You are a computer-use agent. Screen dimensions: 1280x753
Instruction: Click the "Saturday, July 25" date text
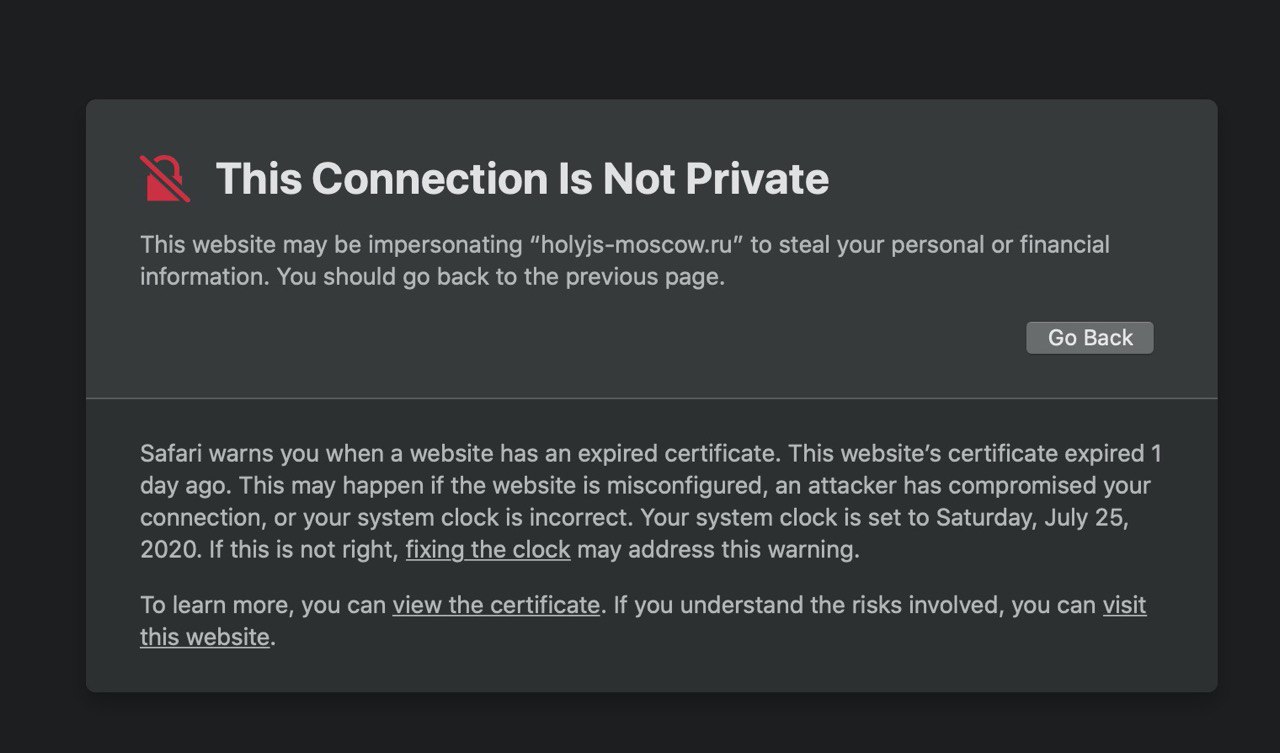pyautogui.click(x=1032, y=518)
